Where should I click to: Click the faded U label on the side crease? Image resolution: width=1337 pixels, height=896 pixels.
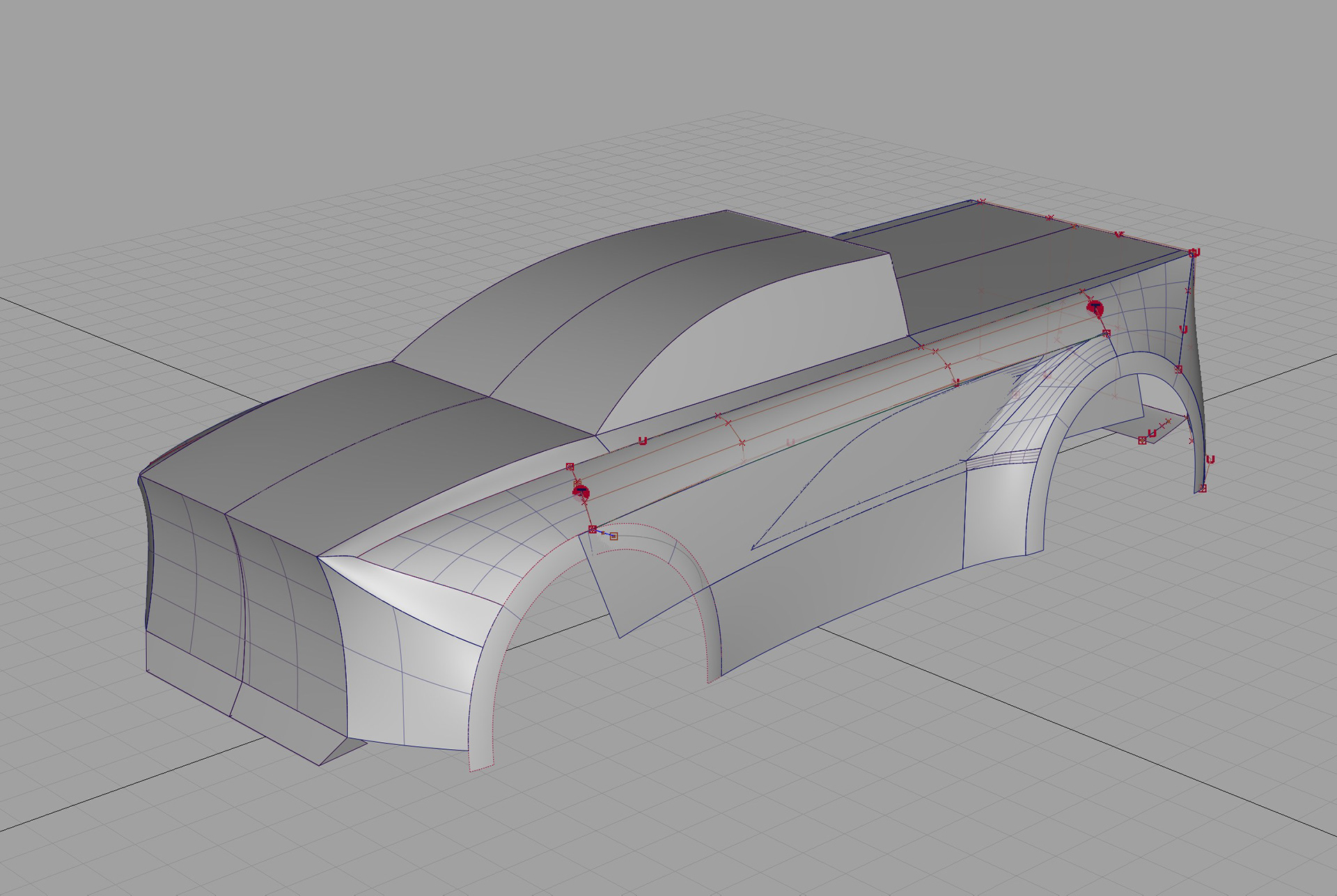790,442
